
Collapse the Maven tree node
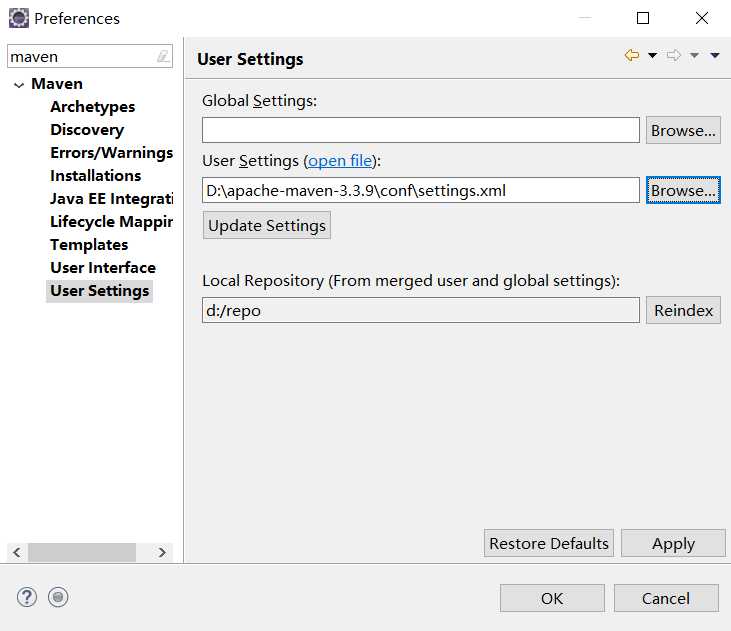[x=19, y=85]
